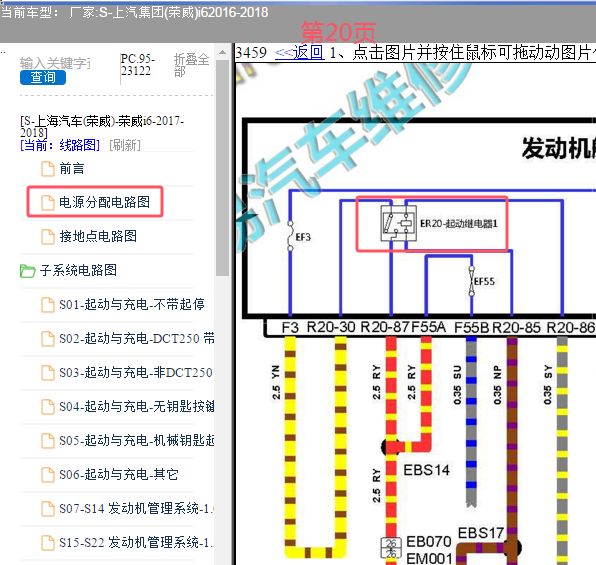Image resolution: width=596 pixels, height=565 pixels.
Task: Open S01-起动与充电-不带起停 diagram
Action: tap(132, 304)
